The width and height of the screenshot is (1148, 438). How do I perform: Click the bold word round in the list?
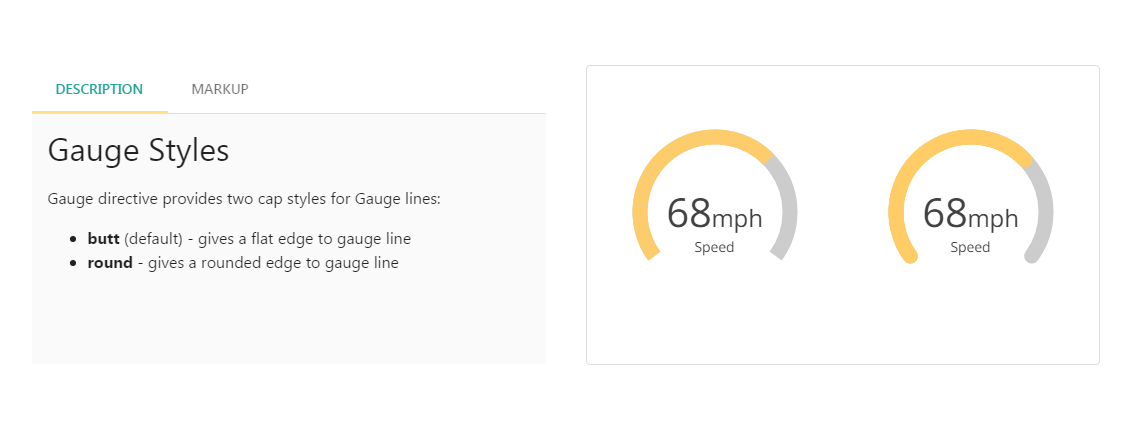(x=110, y=263)
